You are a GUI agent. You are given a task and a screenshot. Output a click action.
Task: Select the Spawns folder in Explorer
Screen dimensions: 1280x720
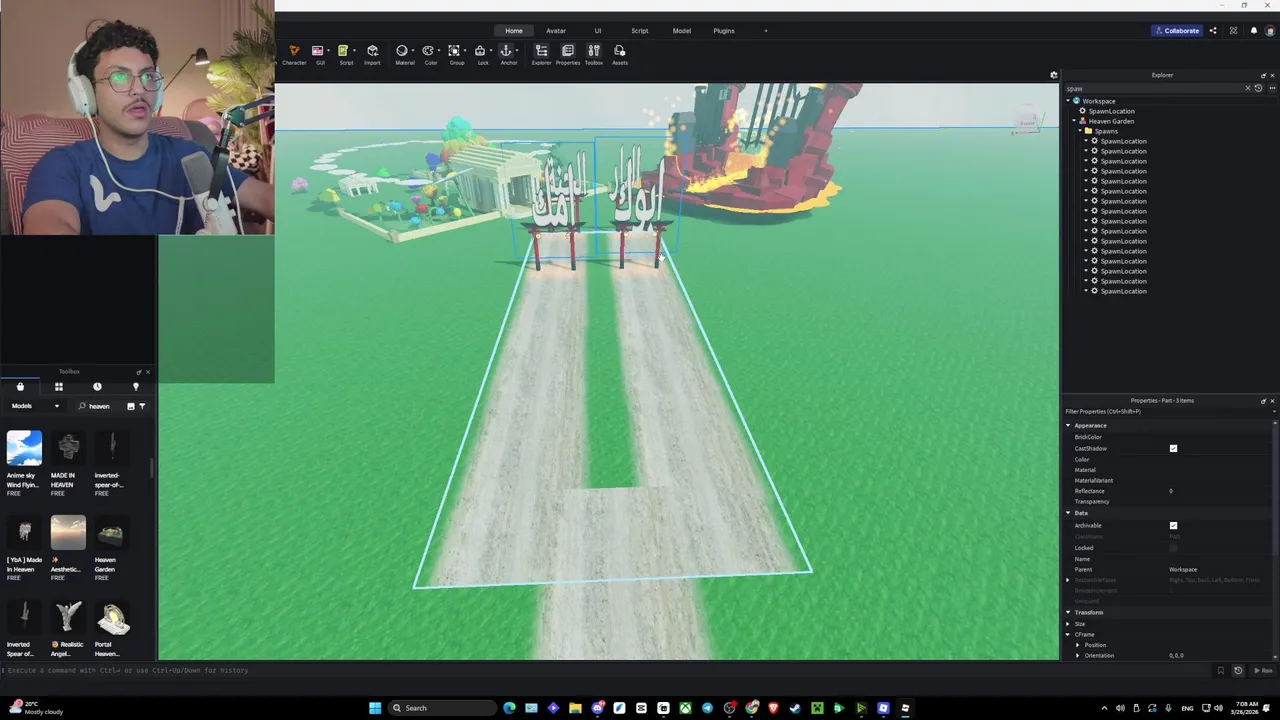(x=1105, y=131)
